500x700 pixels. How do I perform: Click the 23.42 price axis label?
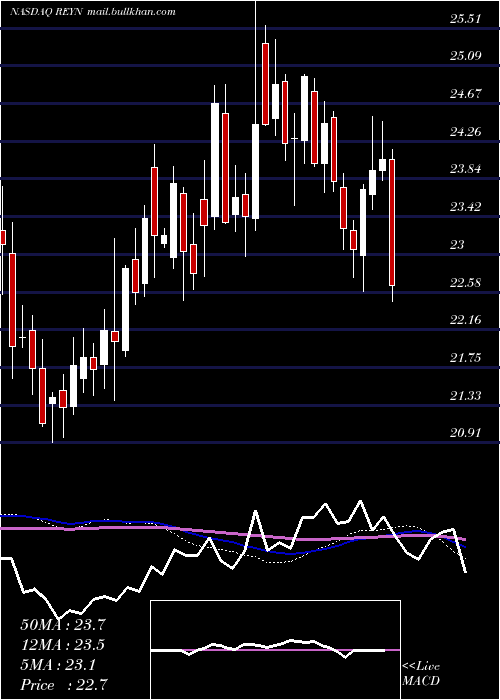click(466, 207)
